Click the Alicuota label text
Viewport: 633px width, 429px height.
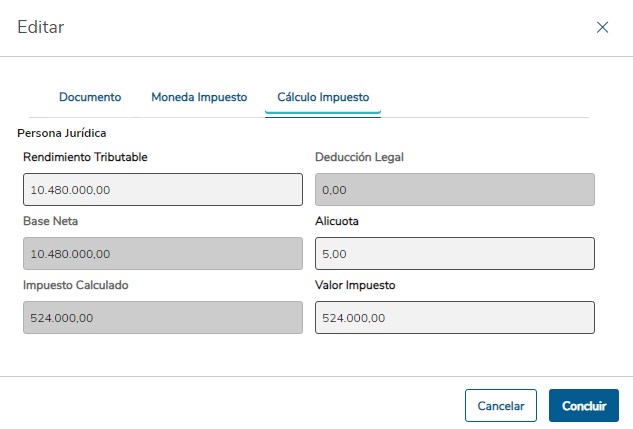[338, 221]
